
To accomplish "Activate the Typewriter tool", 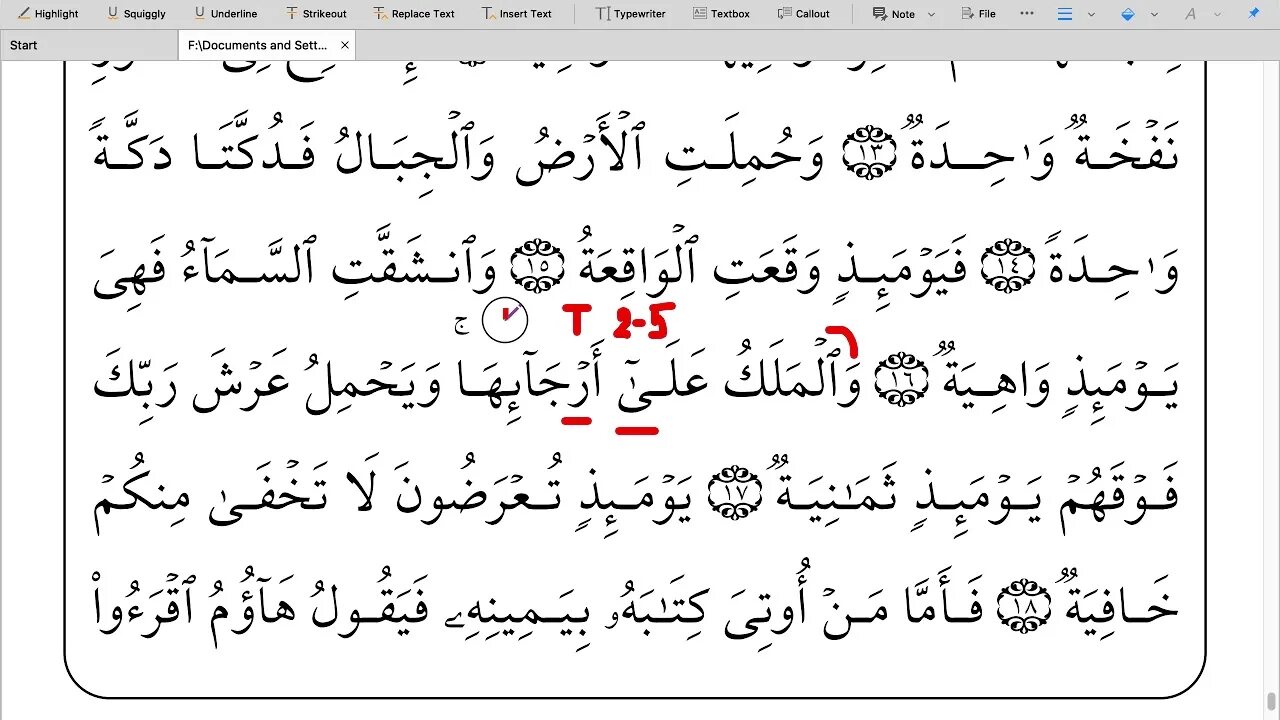I will pos(630,14).
